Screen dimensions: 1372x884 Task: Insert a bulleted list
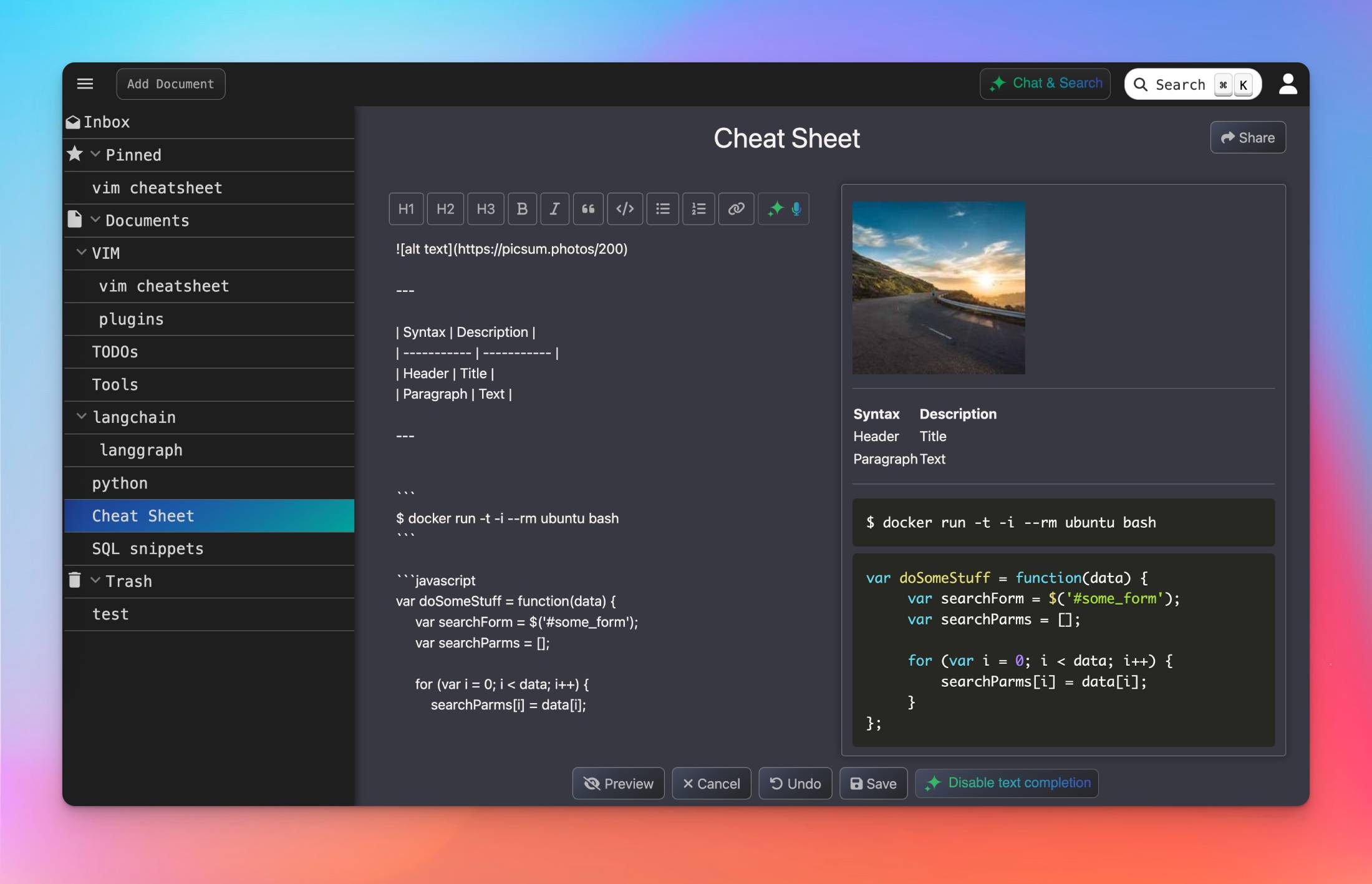[662, 208]
